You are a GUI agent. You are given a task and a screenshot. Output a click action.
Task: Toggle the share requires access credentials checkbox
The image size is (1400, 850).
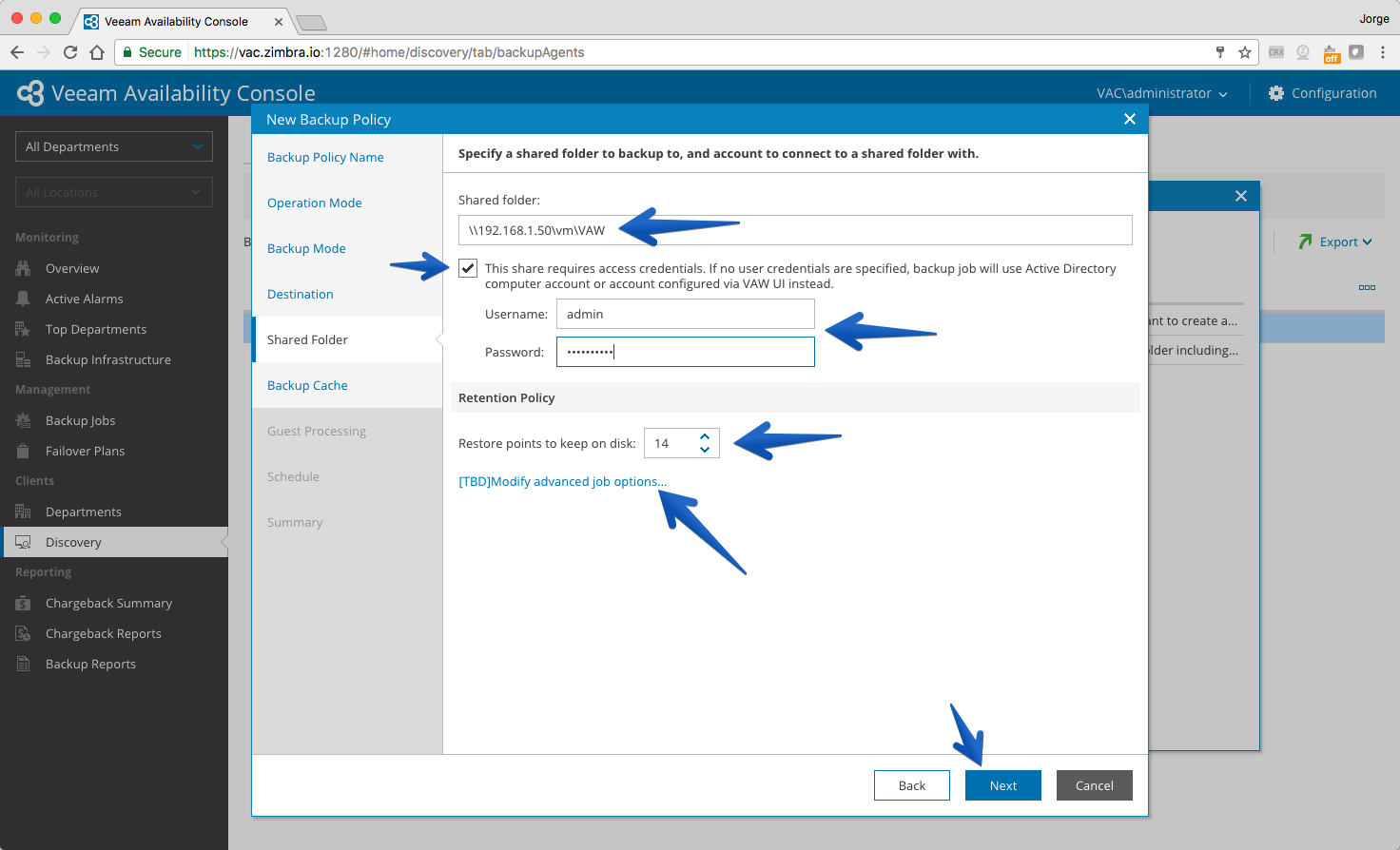tap(468, 268)
